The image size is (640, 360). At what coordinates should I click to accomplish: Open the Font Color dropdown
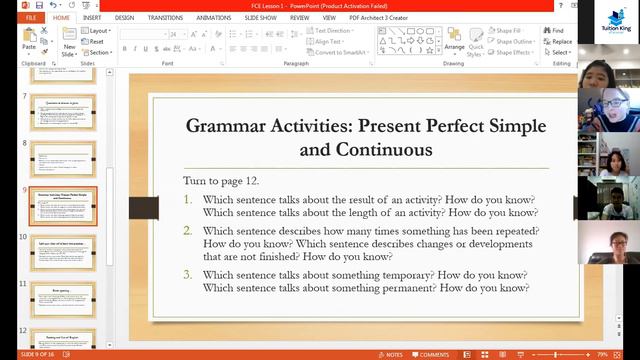[215, 49]
